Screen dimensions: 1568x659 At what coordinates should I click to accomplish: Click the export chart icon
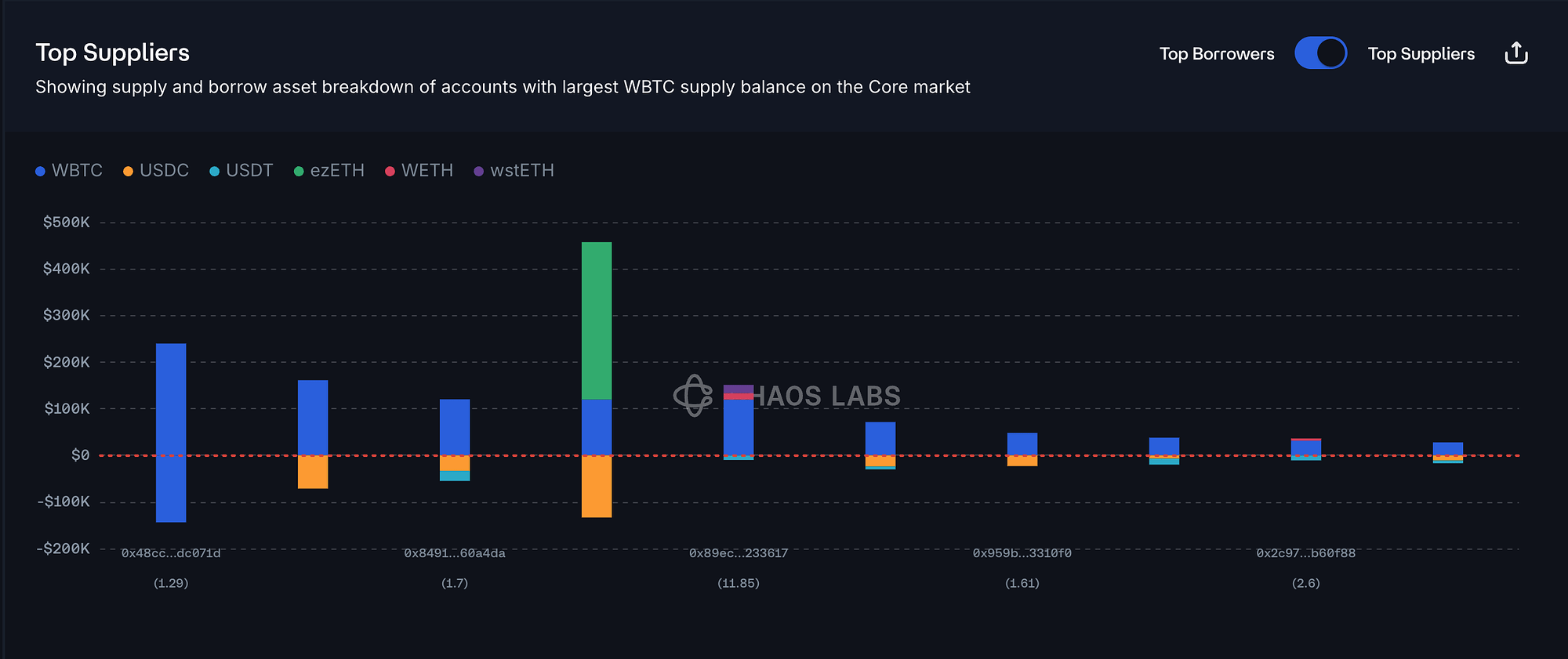(1516, 53)
